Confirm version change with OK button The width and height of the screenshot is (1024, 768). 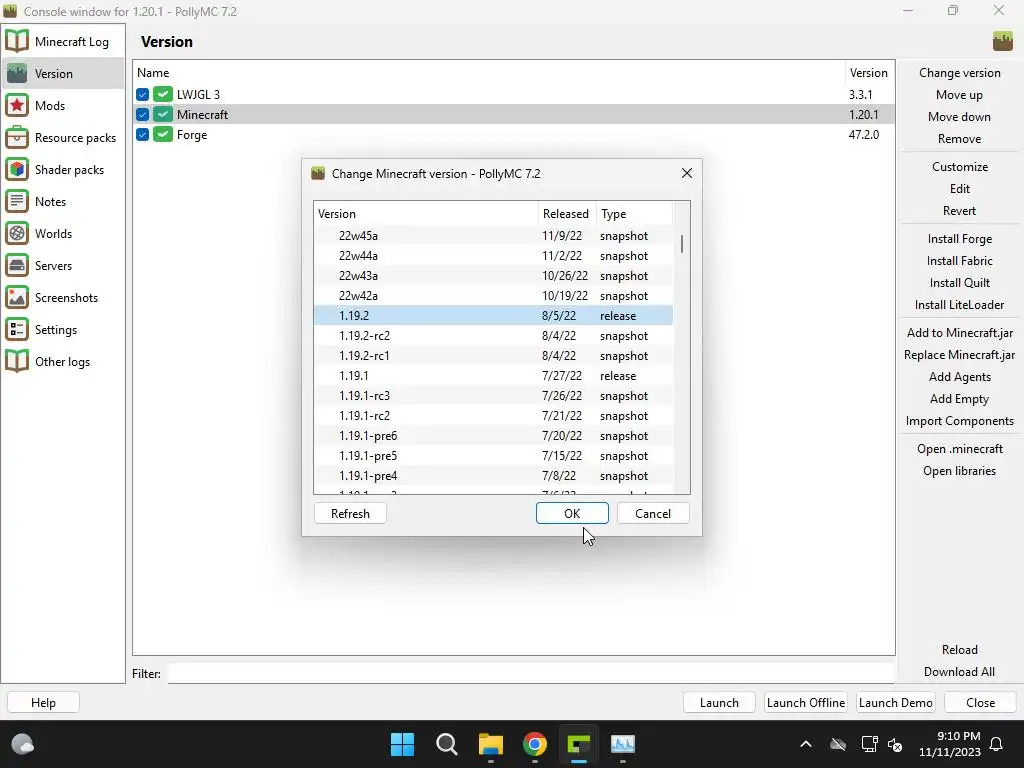(572, 513)
